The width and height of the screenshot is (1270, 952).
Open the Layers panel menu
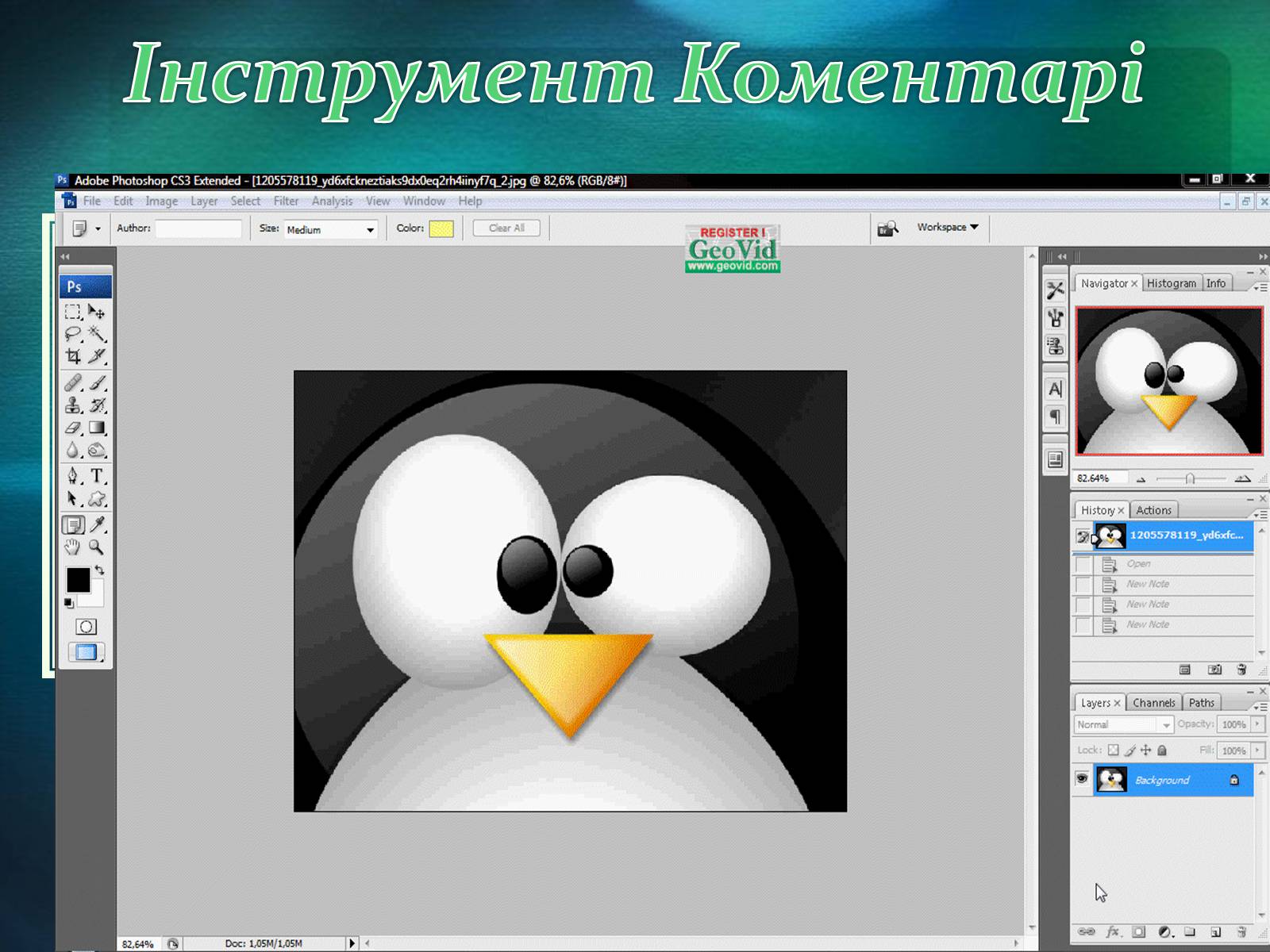coord(1260,706)
